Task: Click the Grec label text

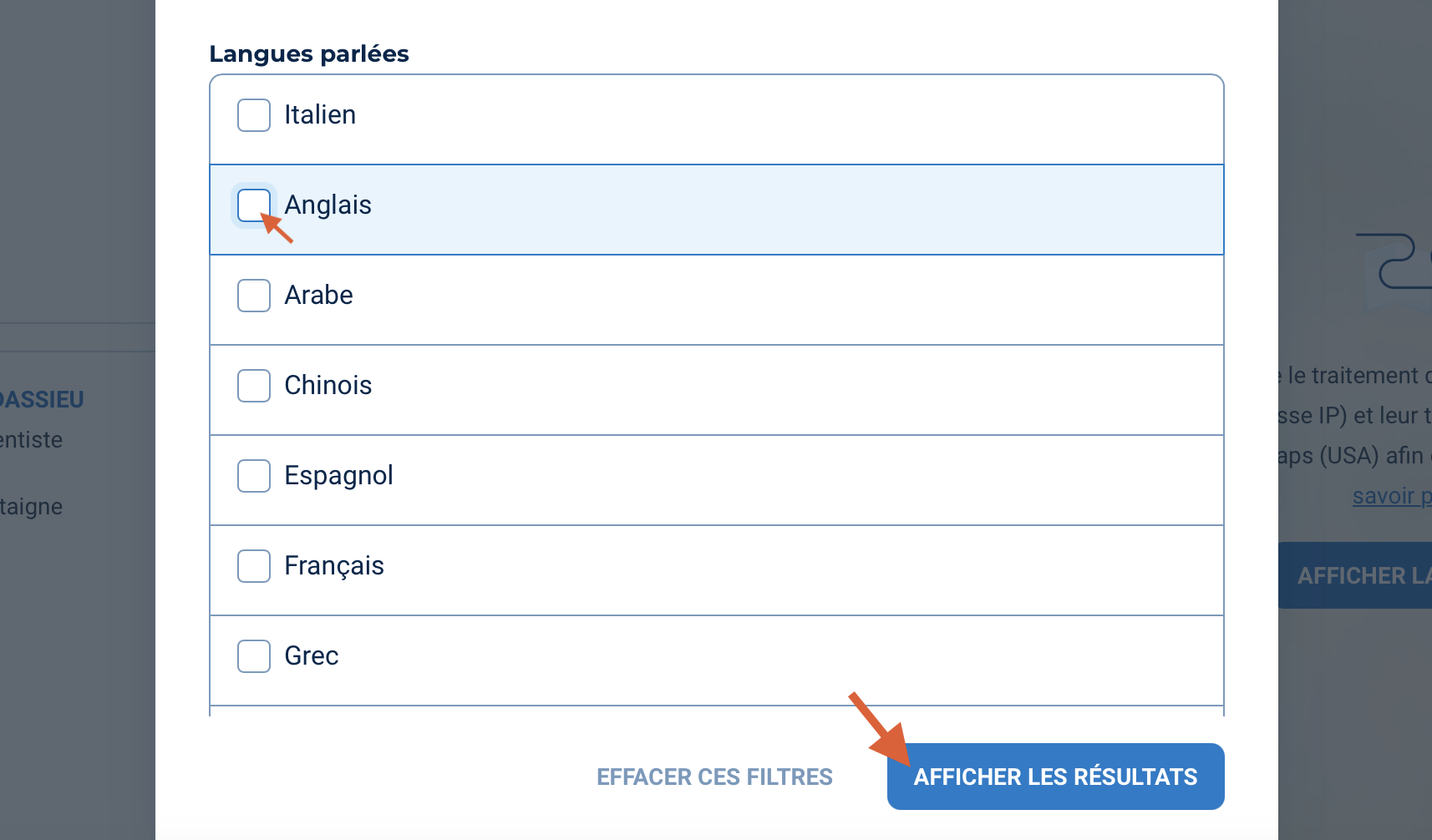Action: click(x=312, y=656)
